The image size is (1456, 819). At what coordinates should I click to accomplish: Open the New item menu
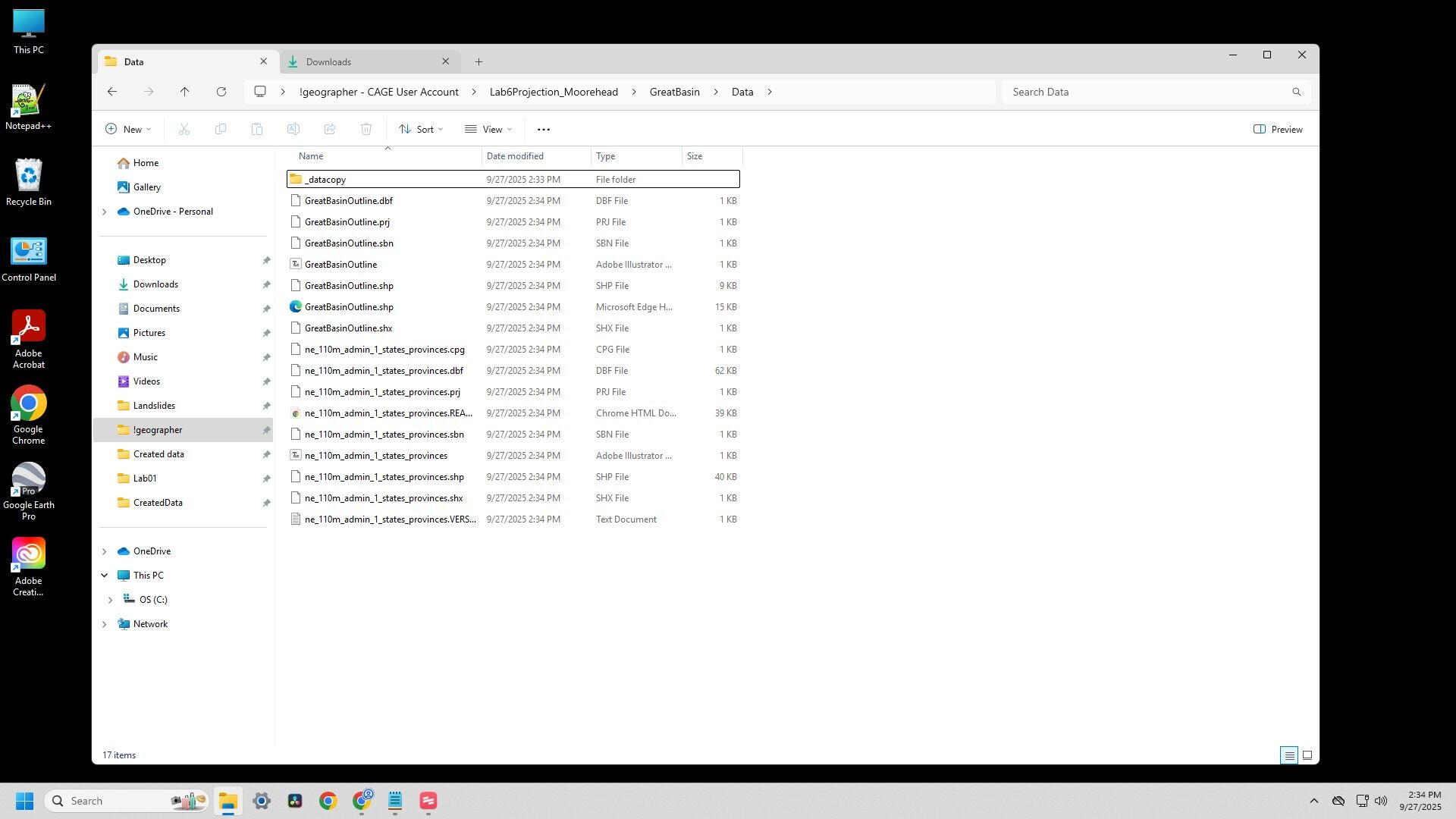pos(128,130)
